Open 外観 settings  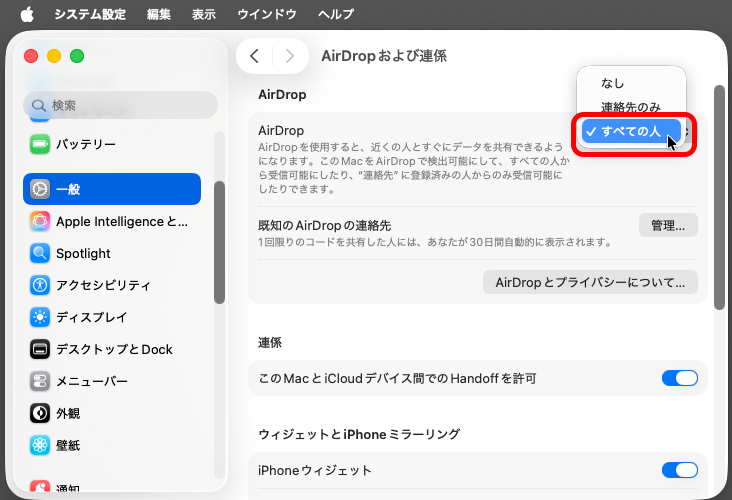point(112,413)
